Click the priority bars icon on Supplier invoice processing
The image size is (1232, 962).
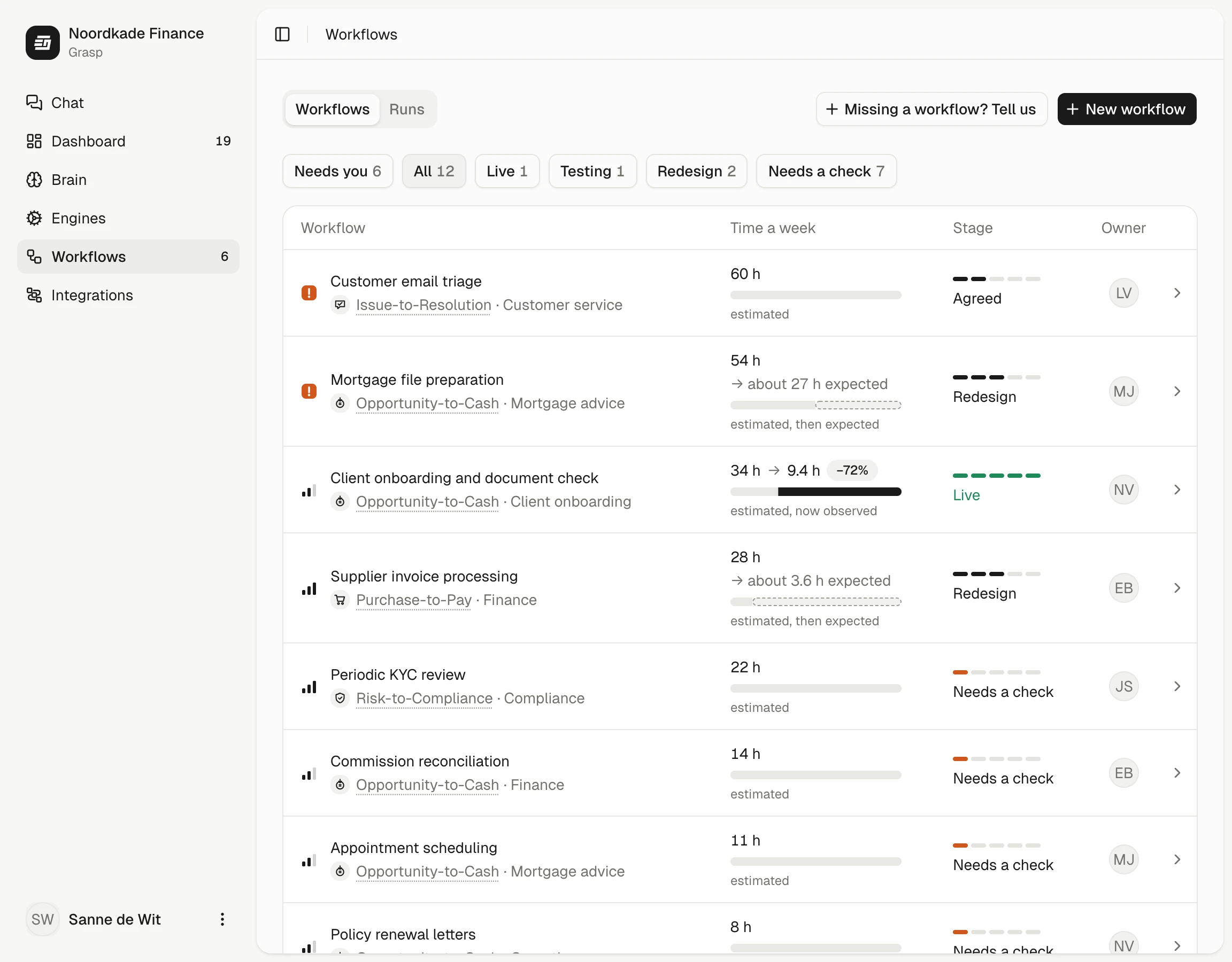[x=309, y=589]
